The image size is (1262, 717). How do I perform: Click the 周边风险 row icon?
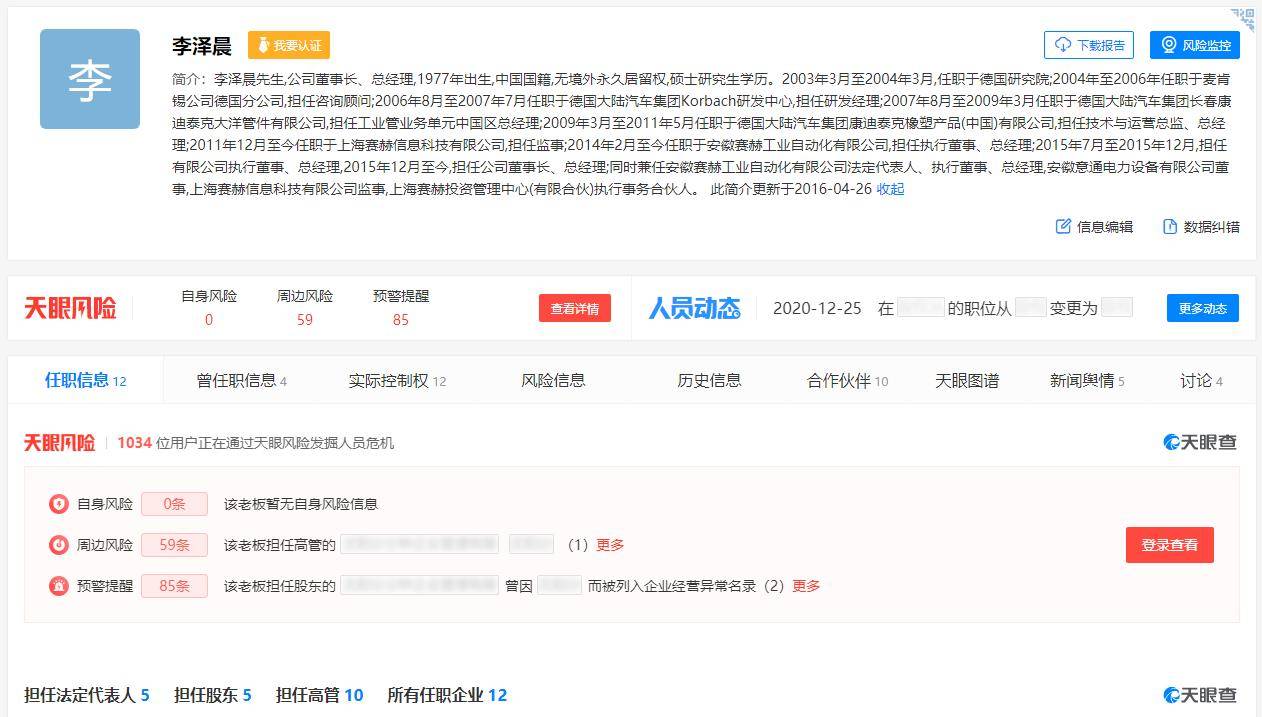pos(59,545)
